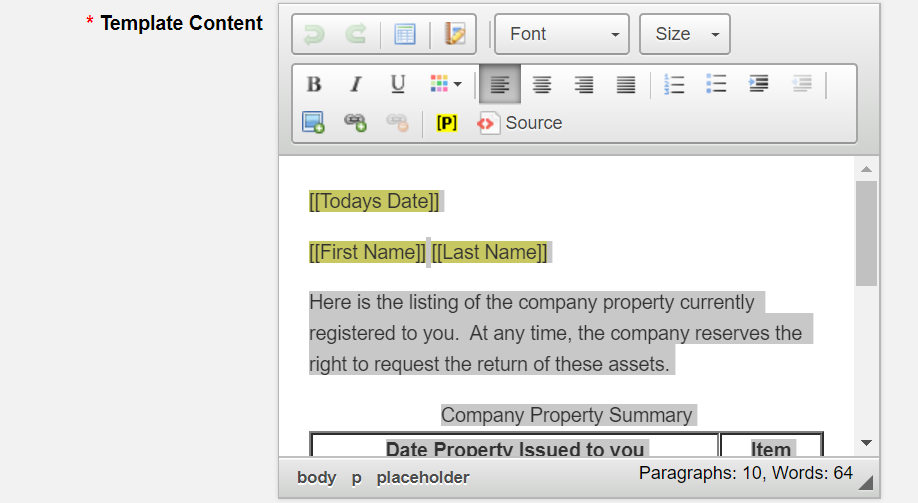This screenshot has height=503, width=918.
Task: Click the editor resize handle
Action: tap(866, 482)
